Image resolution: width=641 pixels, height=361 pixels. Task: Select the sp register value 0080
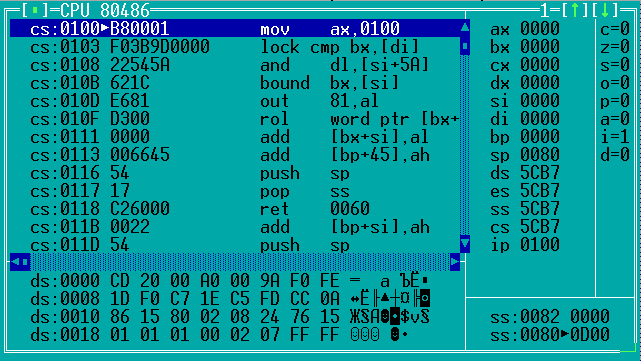click(x=540, y=154)
